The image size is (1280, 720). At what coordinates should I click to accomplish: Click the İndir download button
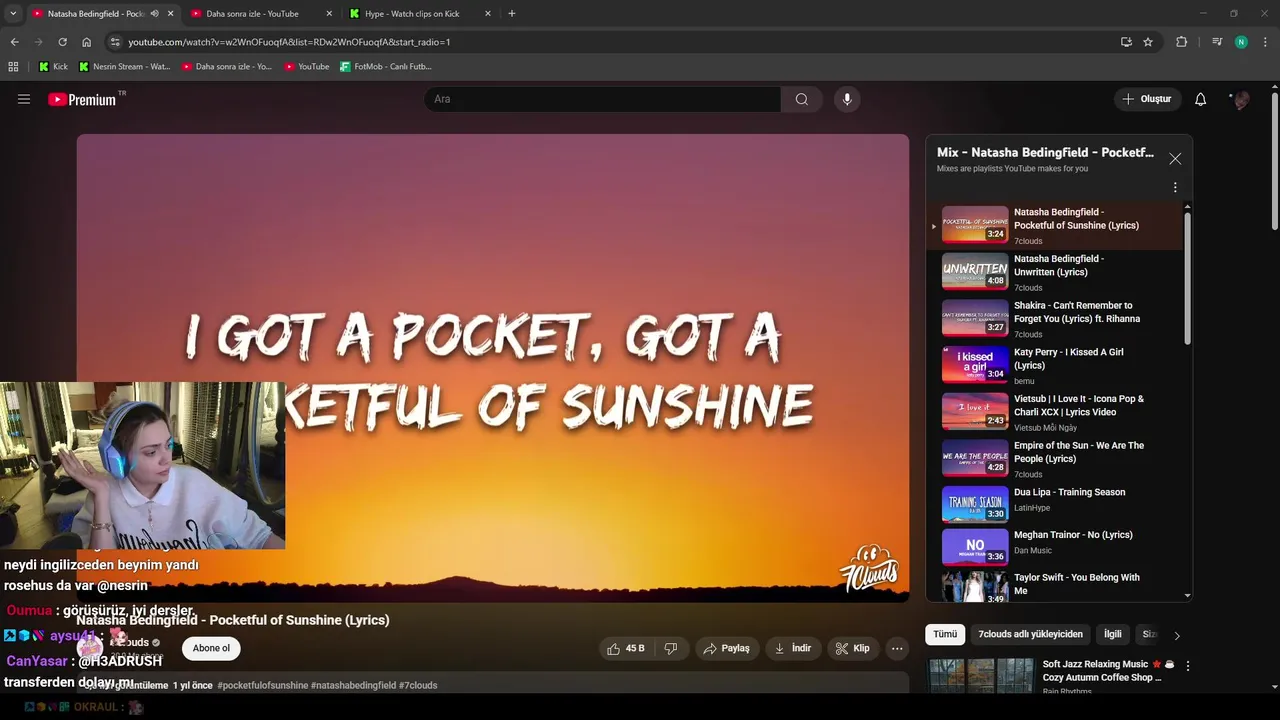click(x=792, y=648)
